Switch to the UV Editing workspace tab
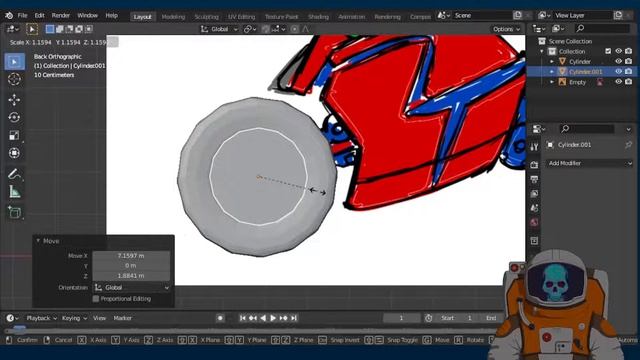Viewport: 640px width, 360px height. (x=241, y=17)
